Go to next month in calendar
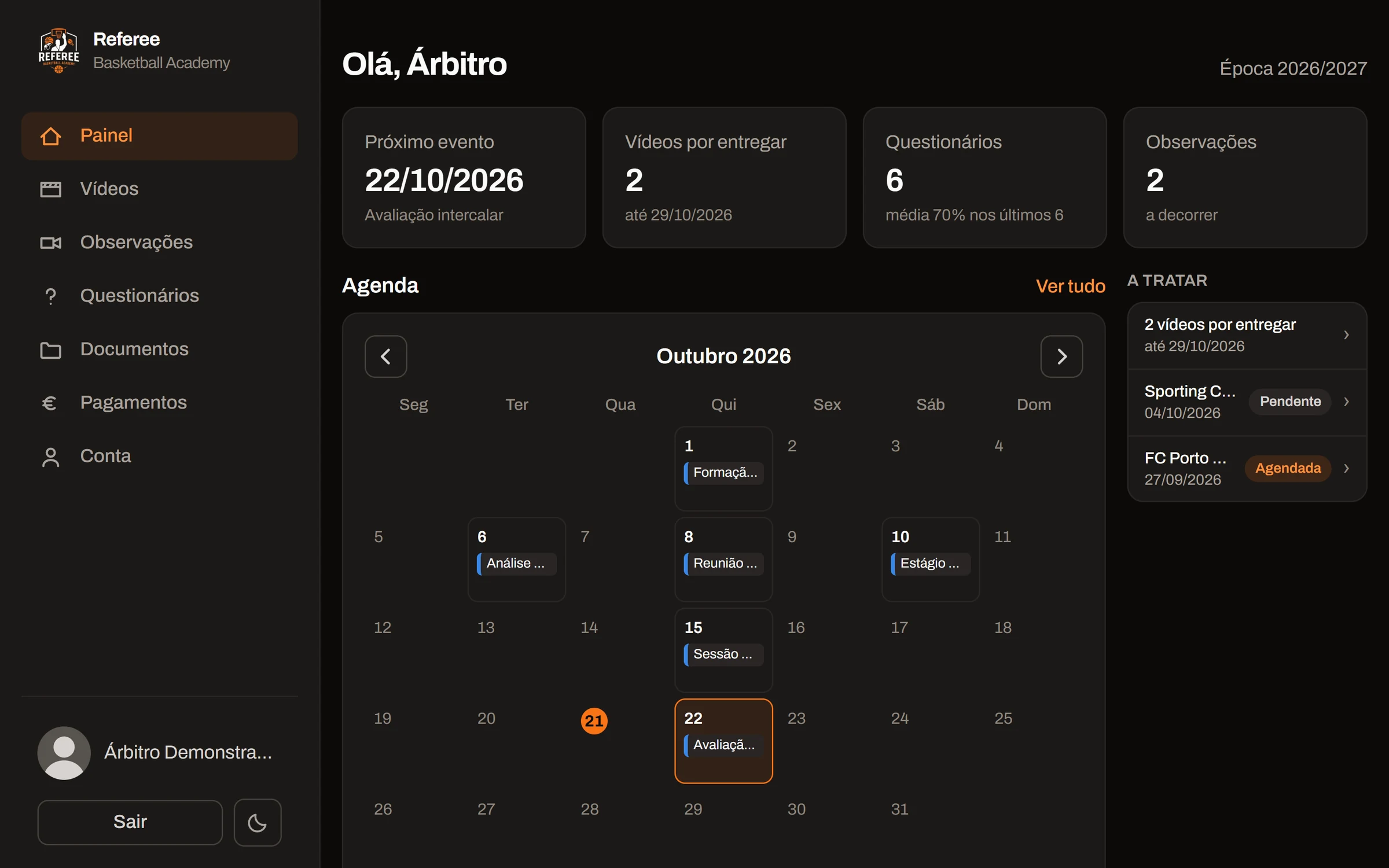The image size is (1389, 868). click(x=1061, y=356)
